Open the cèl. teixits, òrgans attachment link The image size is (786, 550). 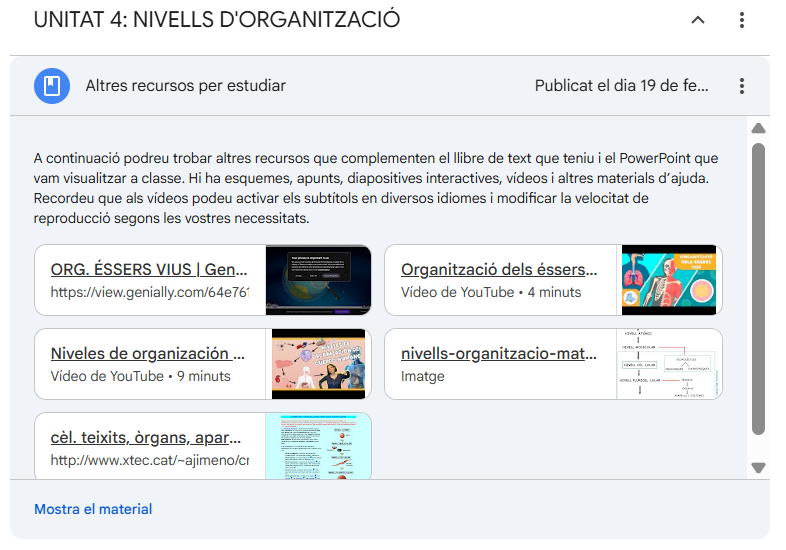145,437
